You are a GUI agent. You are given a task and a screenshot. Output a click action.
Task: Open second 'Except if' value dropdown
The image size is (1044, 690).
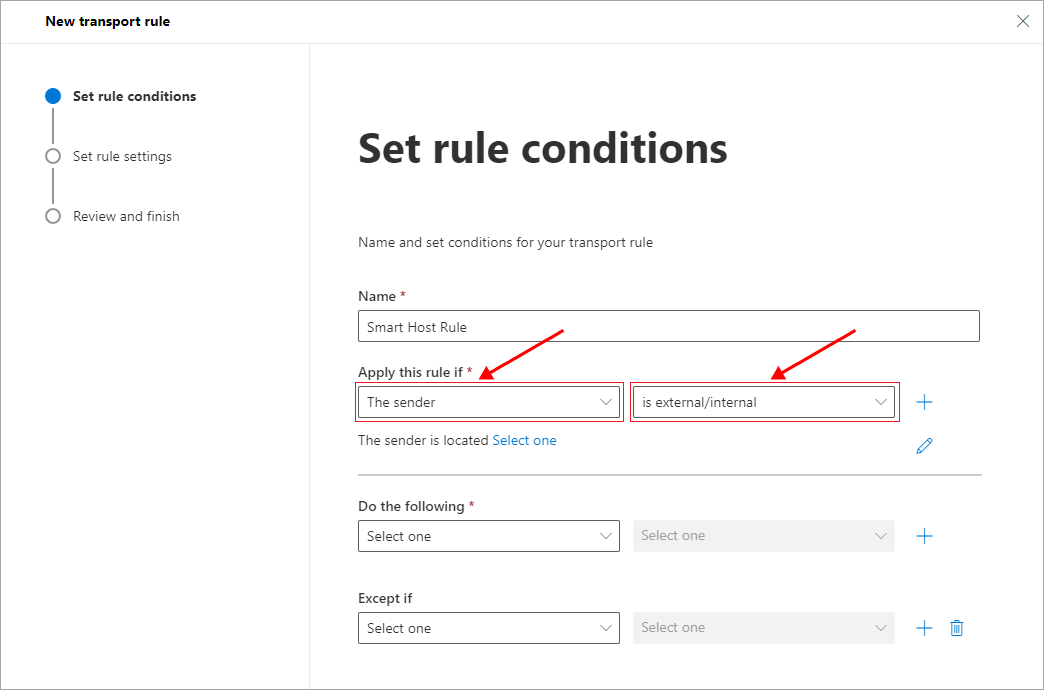(x=764, y=628)
